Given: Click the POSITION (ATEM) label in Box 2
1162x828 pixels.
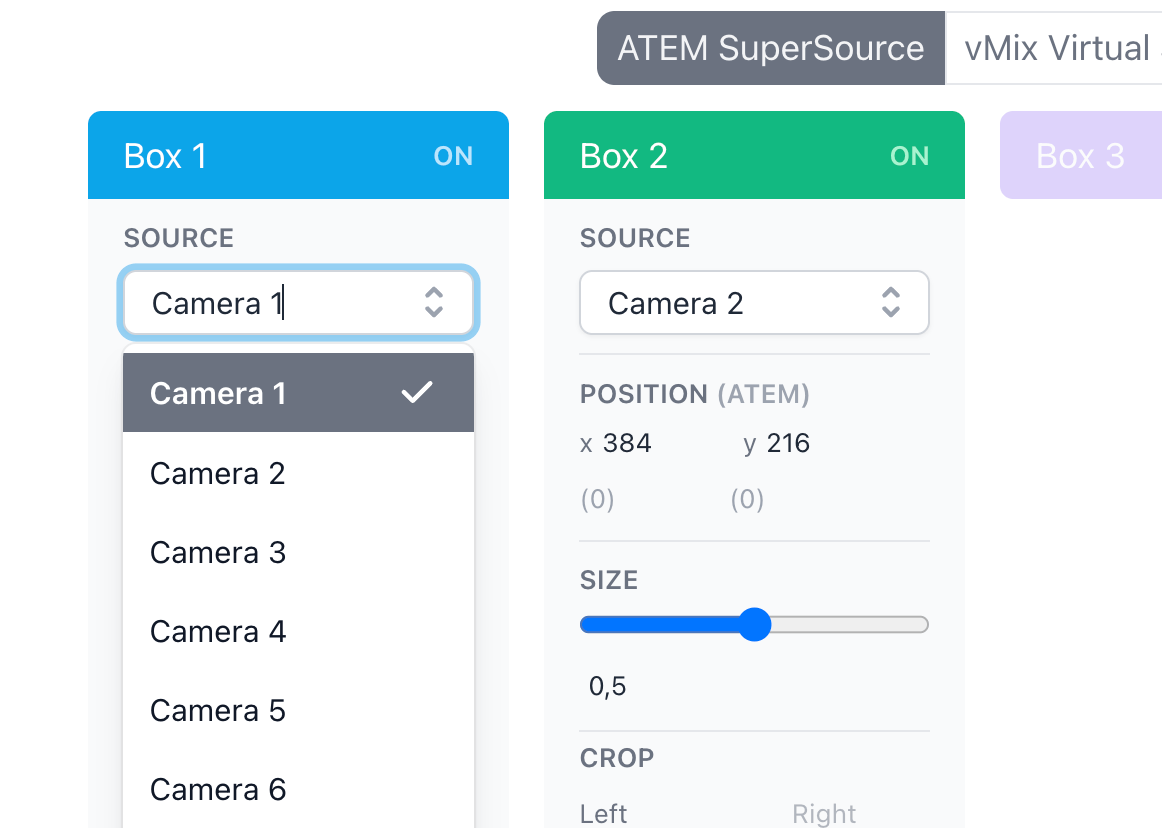Looking at the screenshot, I should coord(694,394).
